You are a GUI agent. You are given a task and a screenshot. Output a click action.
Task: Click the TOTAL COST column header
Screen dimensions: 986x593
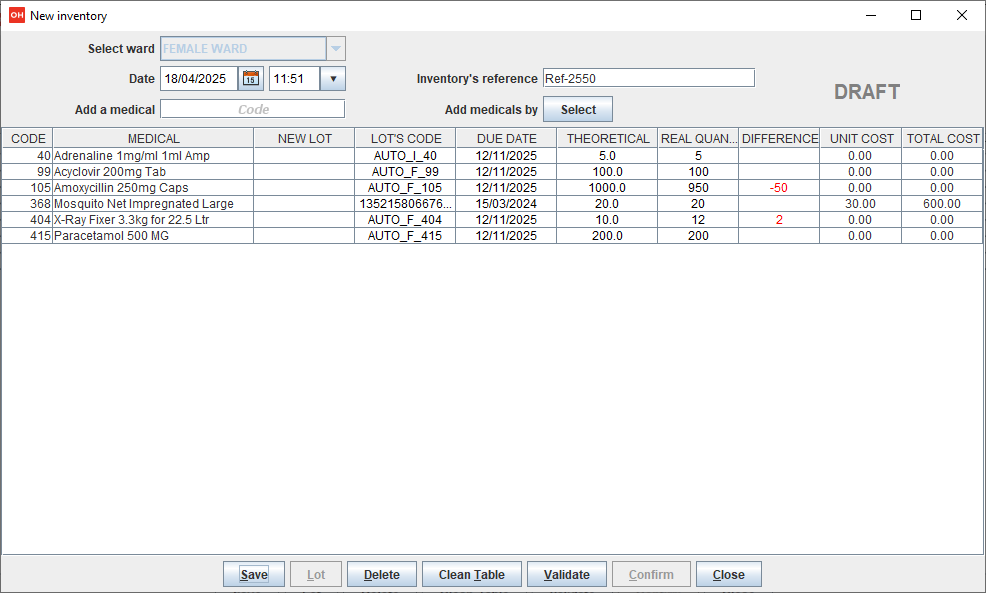point(942,139)
